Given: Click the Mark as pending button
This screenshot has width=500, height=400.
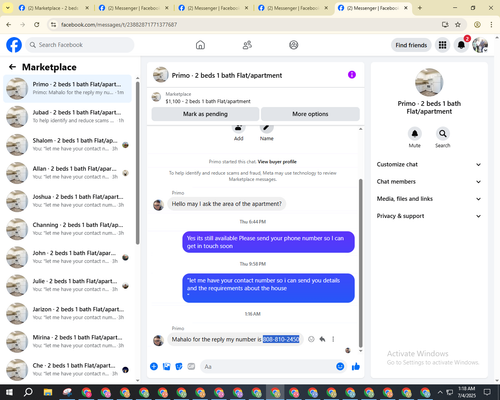Looking at the screenshot, I should click(x=205, y=114).
